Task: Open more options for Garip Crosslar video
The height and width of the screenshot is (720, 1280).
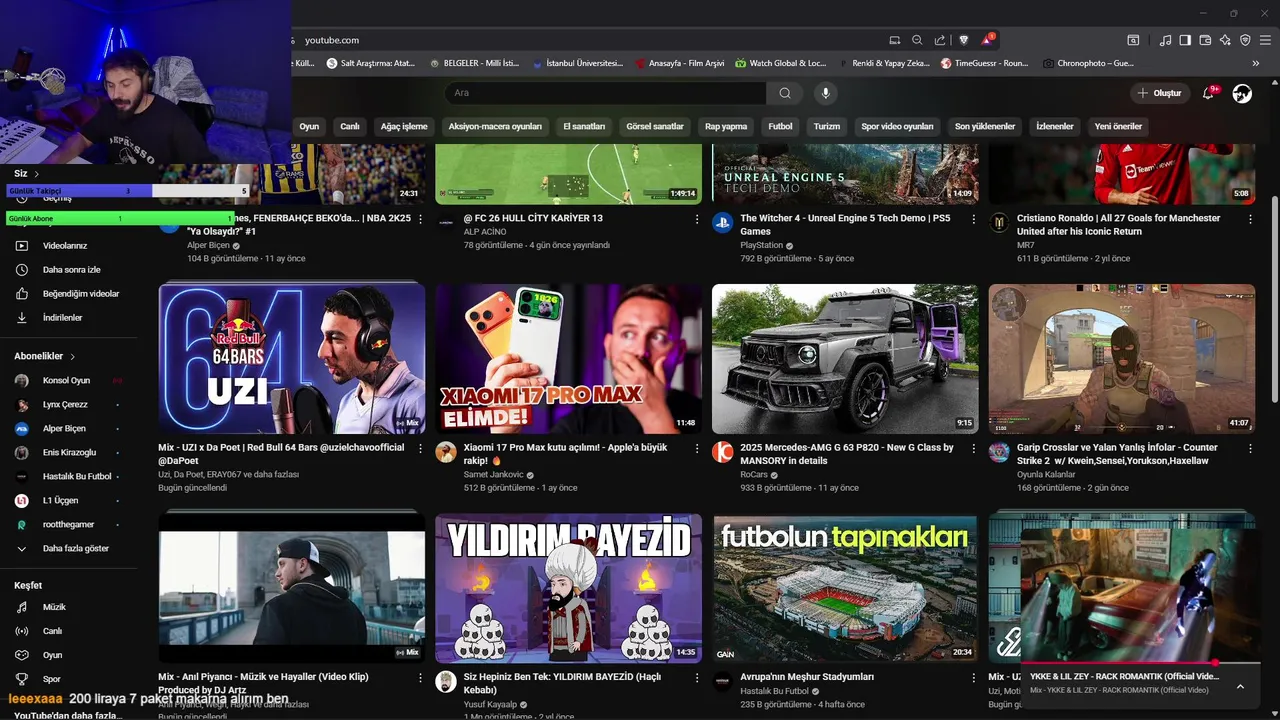Action: 1250,449
